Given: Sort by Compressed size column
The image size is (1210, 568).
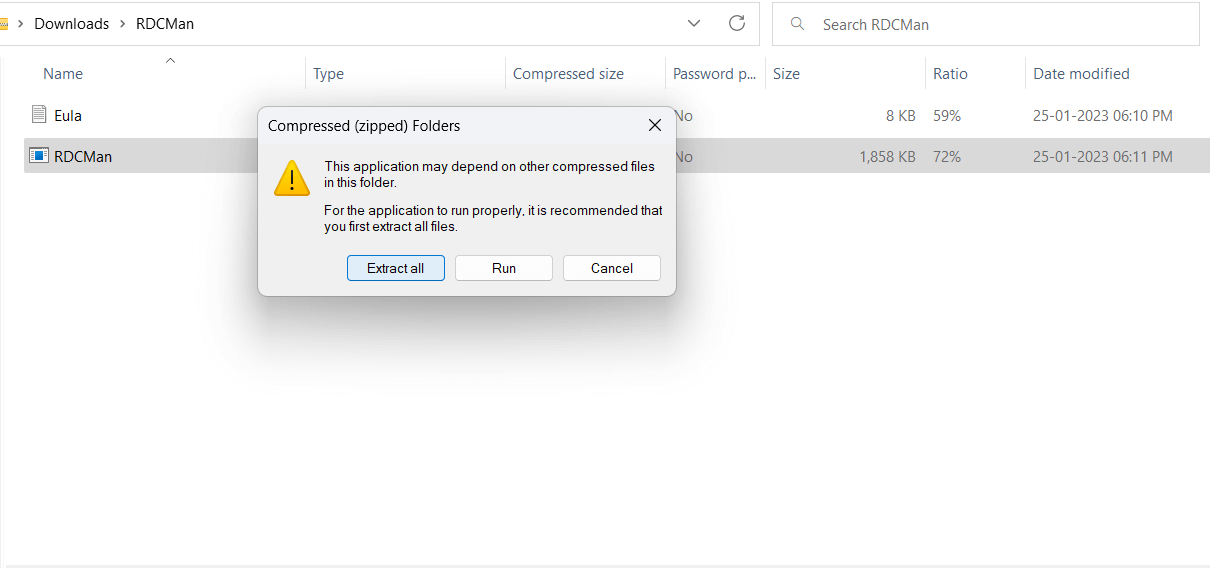Looking at the screenshot, I should 568,74.
